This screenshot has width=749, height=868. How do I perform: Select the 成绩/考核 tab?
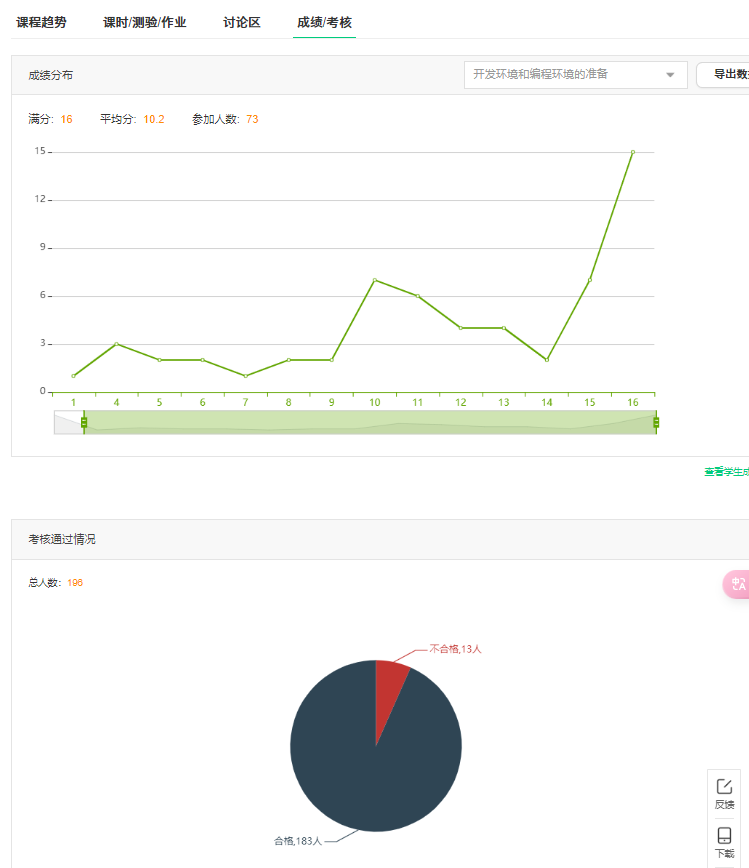click(x=324, y=23)
